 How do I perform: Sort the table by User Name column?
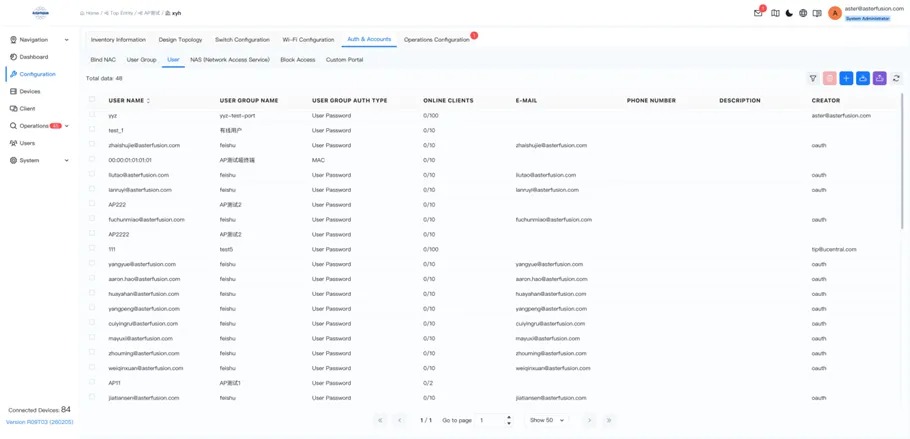point(148,101)
